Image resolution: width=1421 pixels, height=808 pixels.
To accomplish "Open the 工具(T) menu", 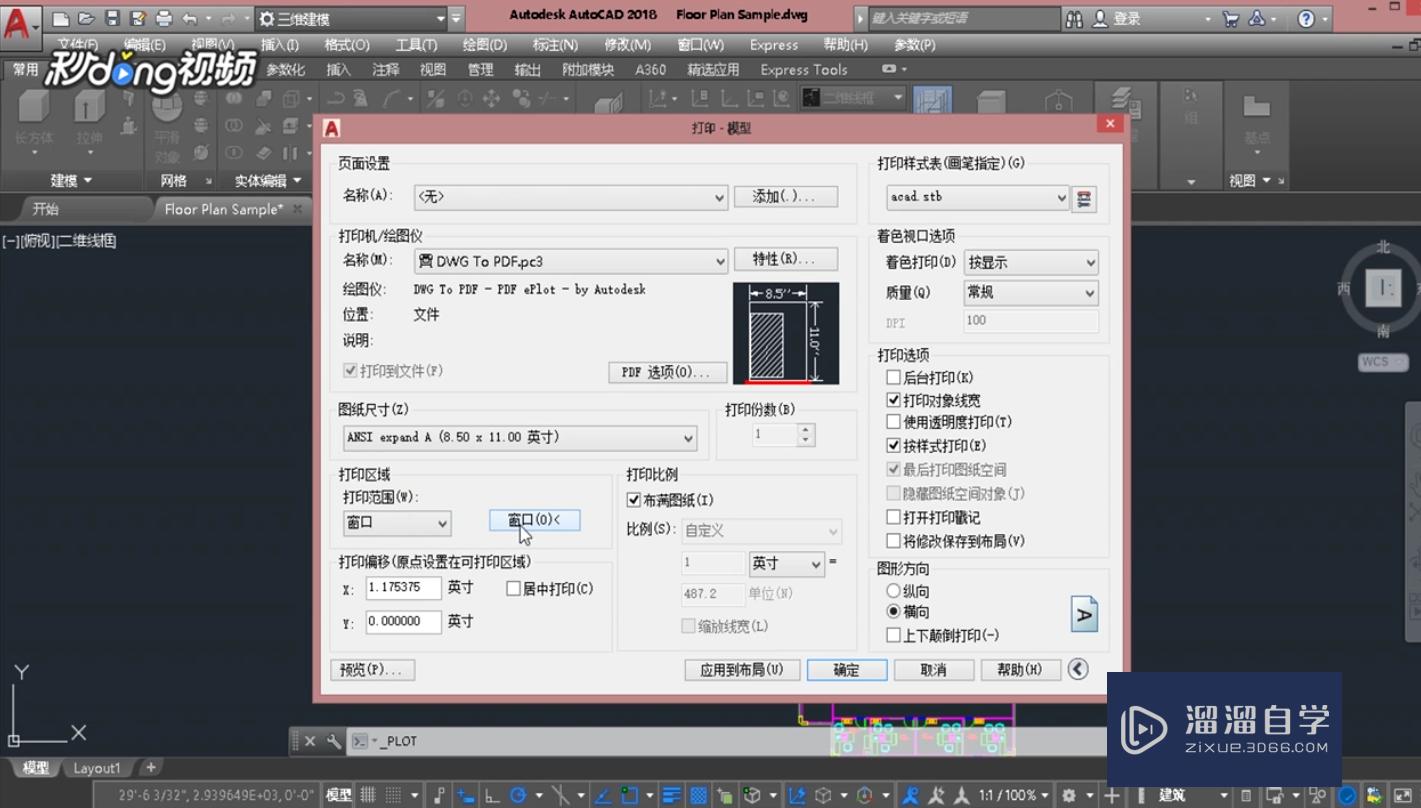I will point(416,45).
